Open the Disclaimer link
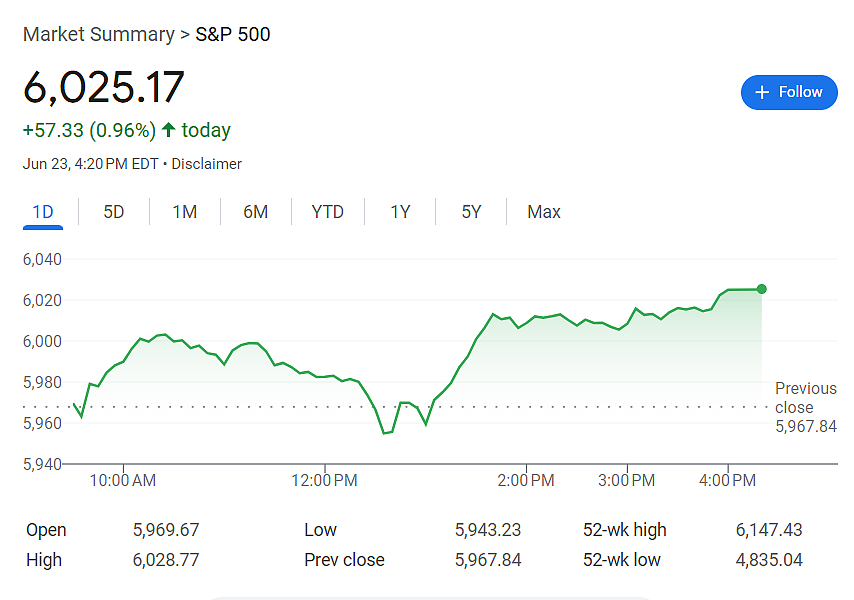 point(206,164)
